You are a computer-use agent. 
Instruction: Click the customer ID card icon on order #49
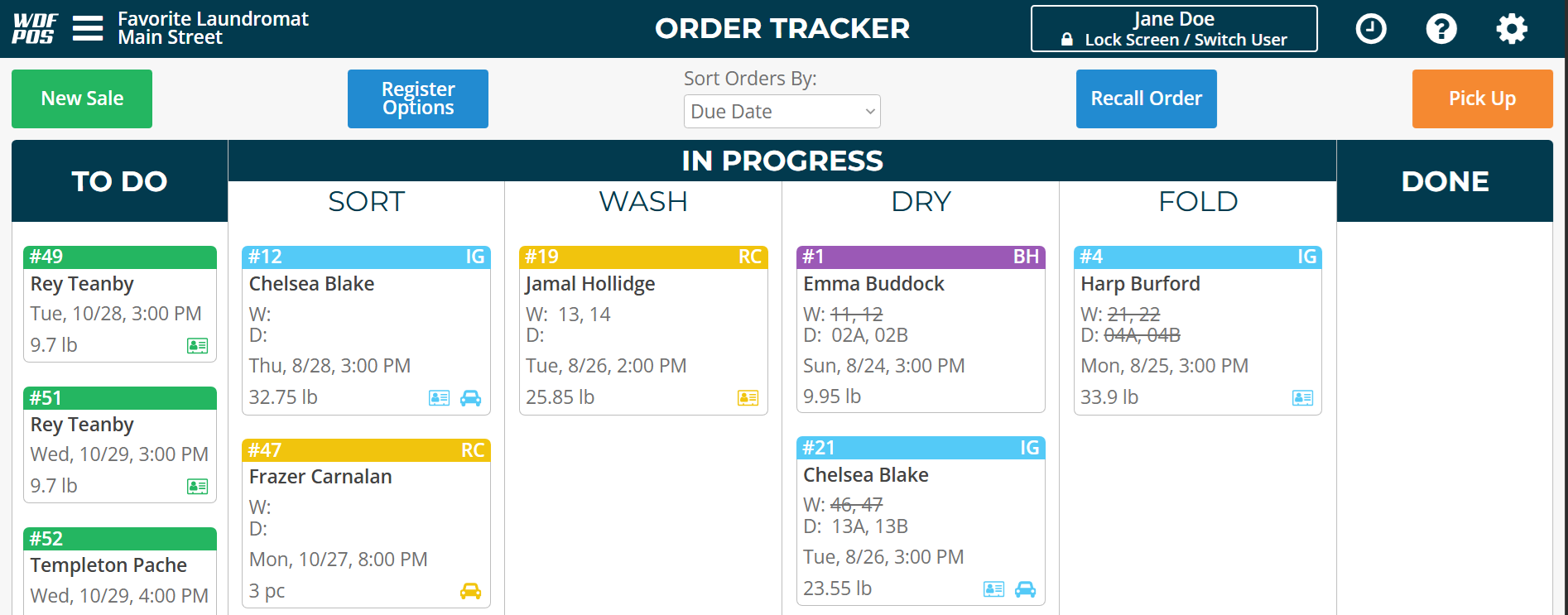click(197, 345)
